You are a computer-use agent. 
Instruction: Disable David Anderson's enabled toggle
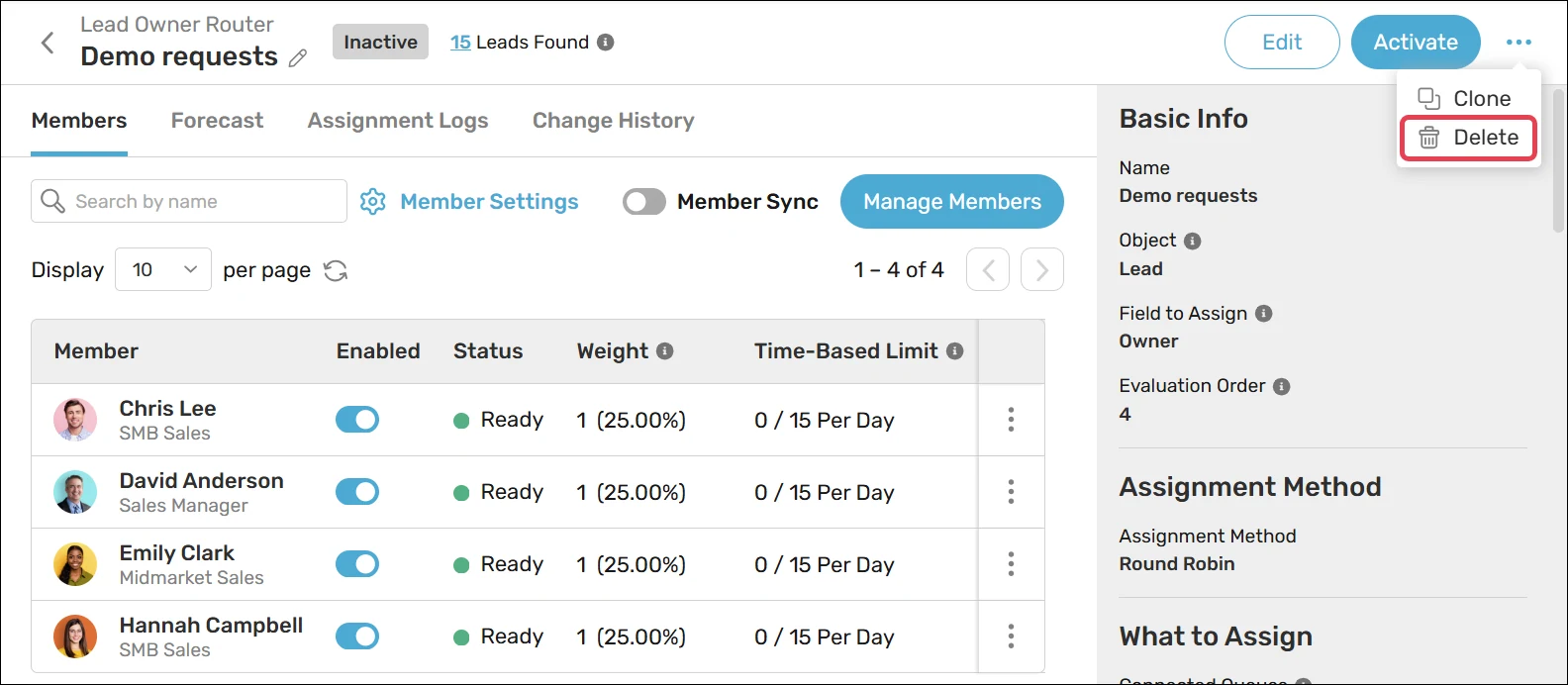click(357, 492)
